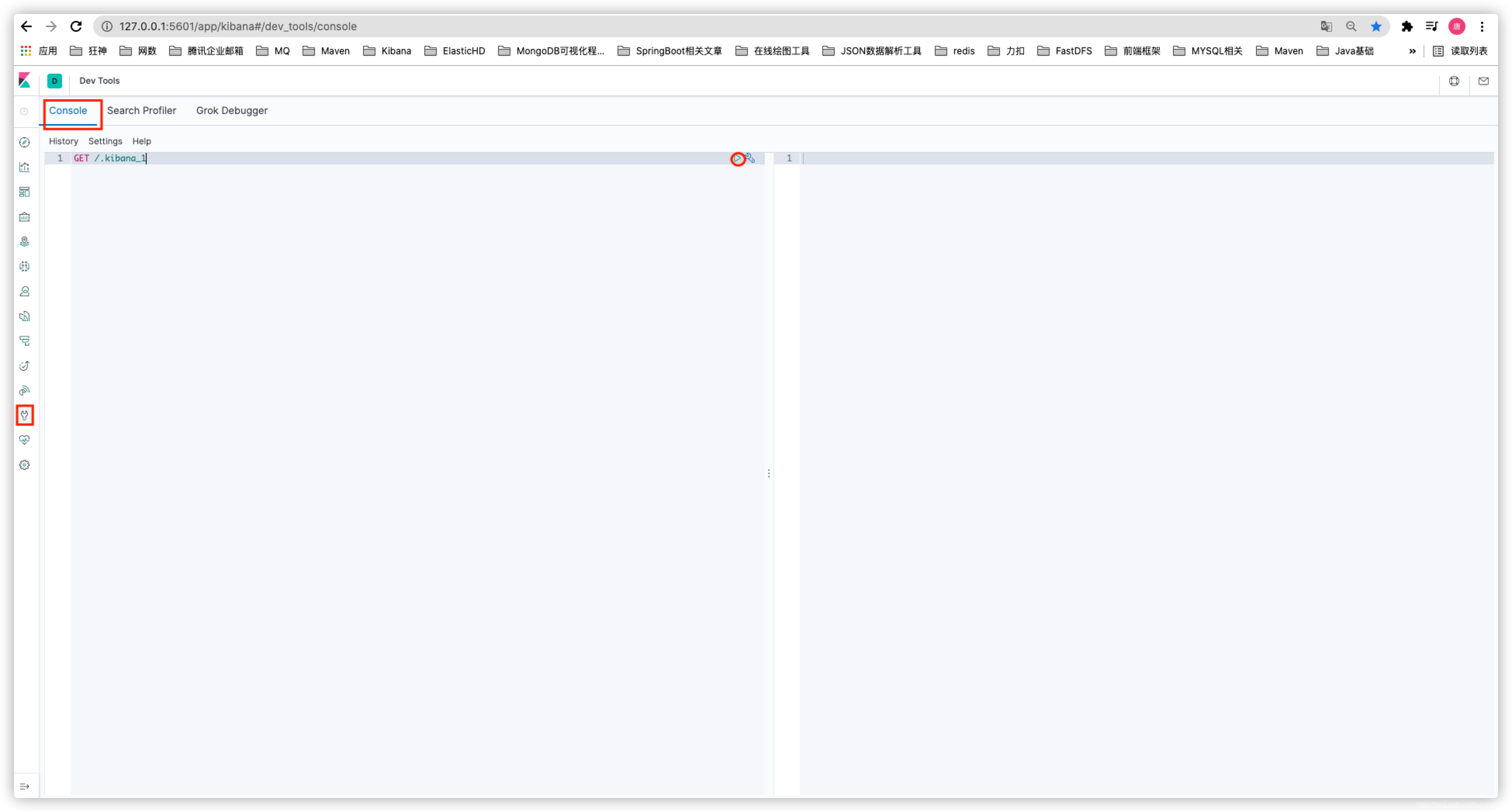Open console Settings
Image resolution: width=1512 pixels, height=812 pixels.
[x=105, y=142]
